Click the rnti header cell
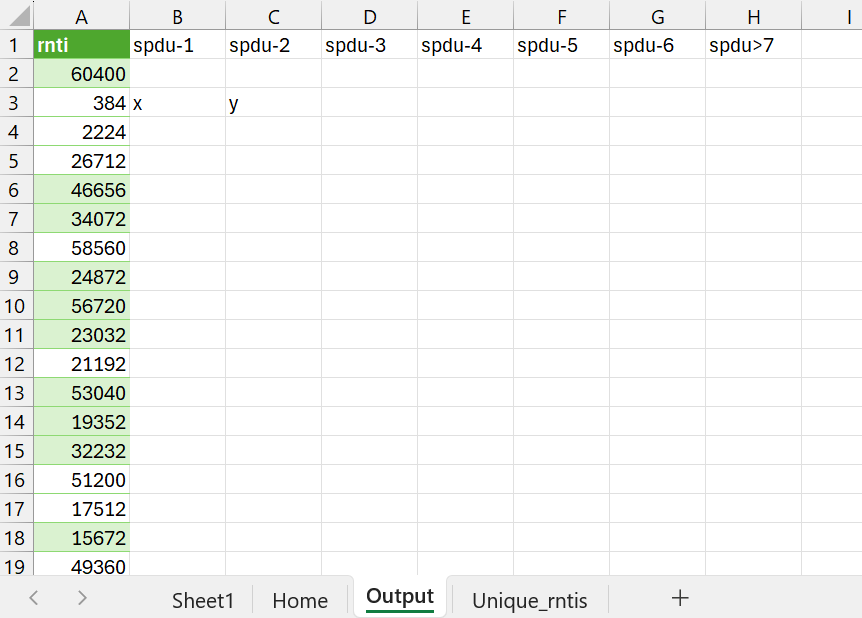Image resolution: width=862 pixels, height=618 pixels. pos(82,45)
